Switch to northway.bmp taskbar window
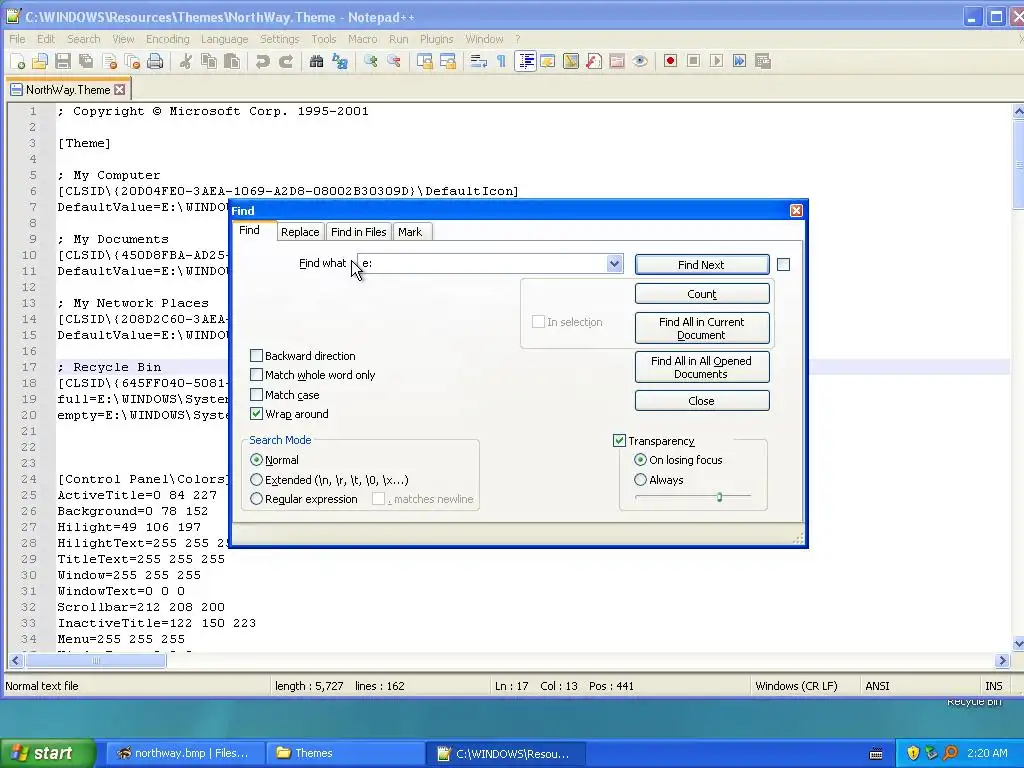Viewport: 1024px width, 768px height. point(185,753)
